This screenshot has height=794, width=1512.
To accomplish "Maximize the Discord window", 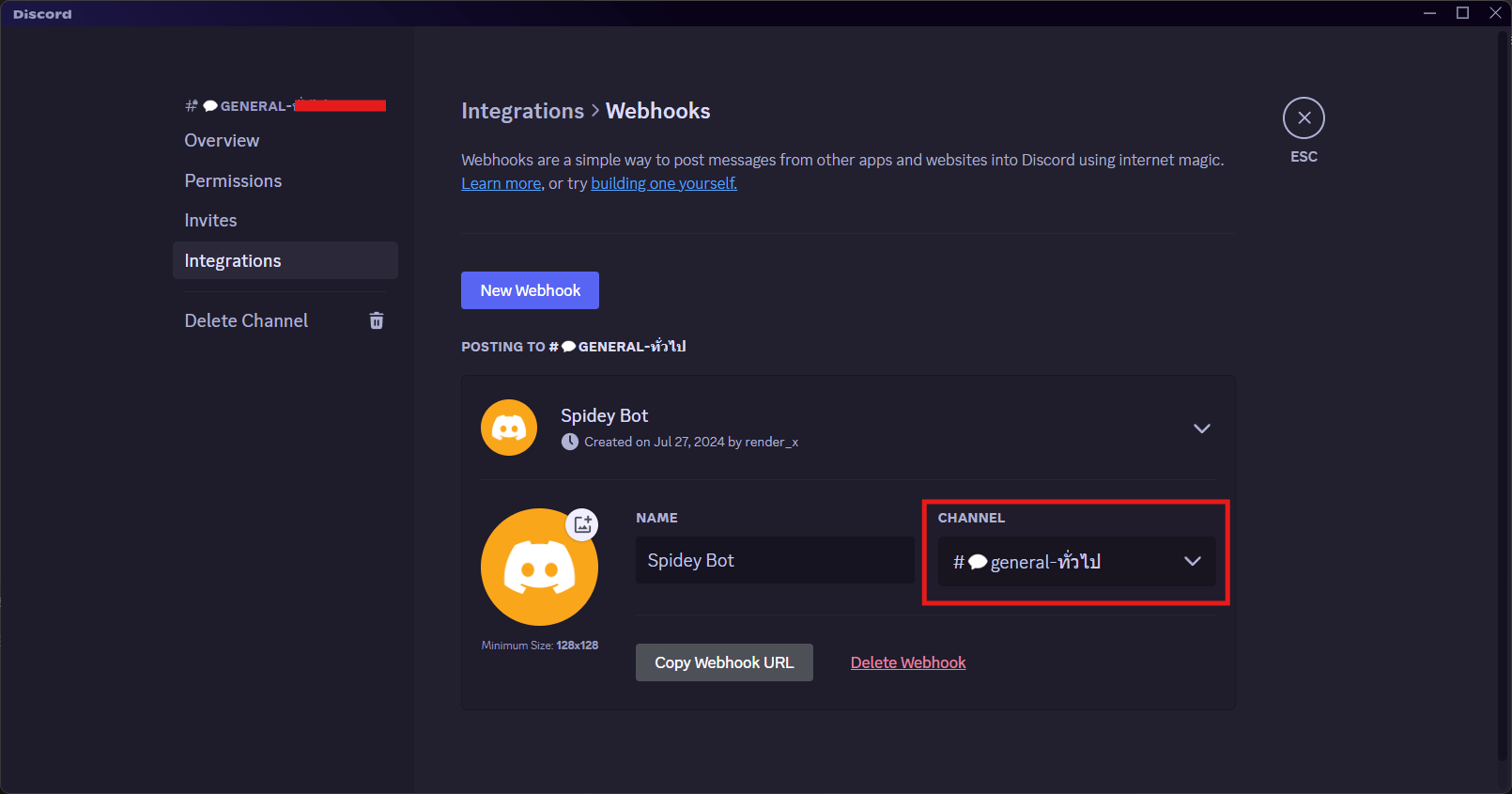I will point(1462,13).
